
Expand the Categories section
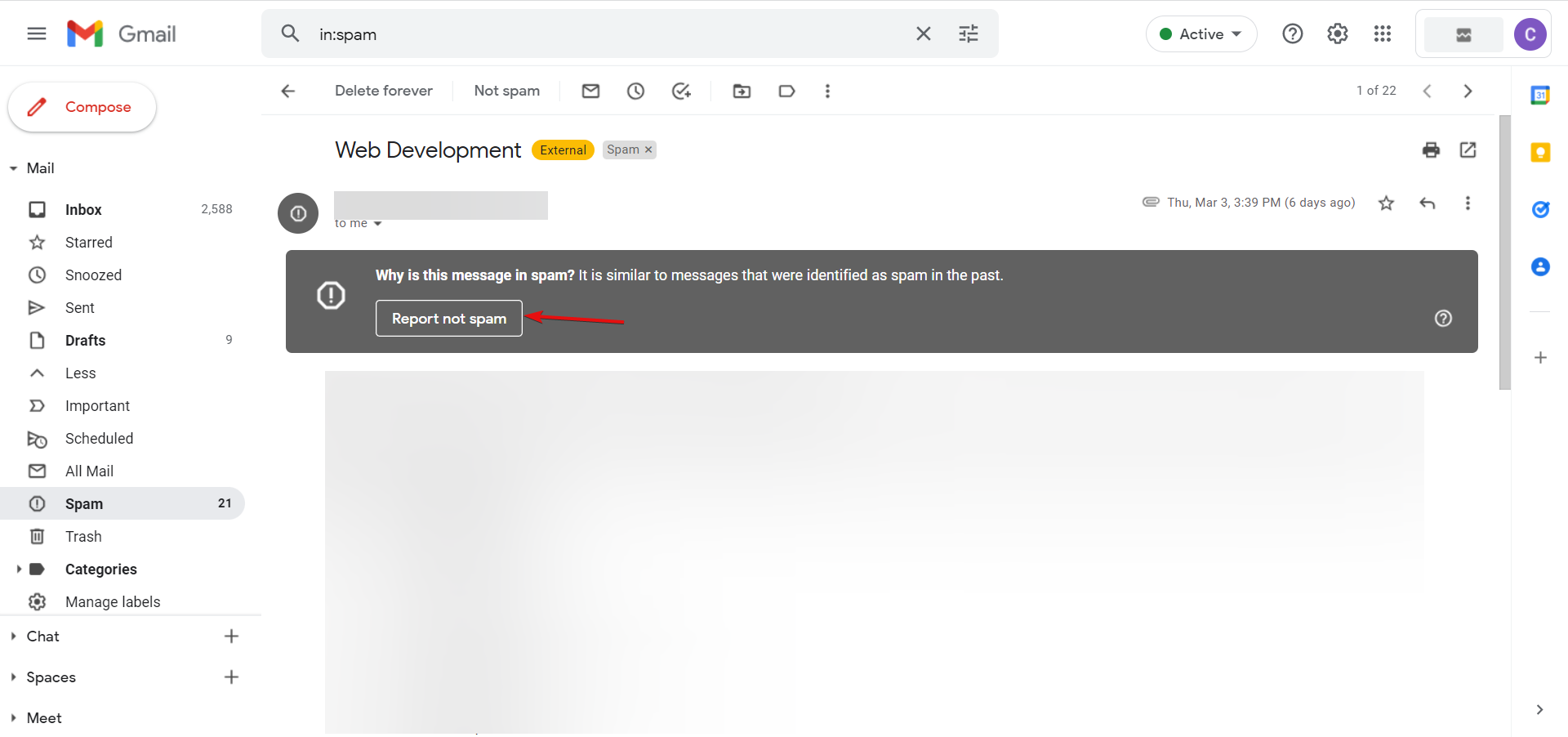coord(19,569)
